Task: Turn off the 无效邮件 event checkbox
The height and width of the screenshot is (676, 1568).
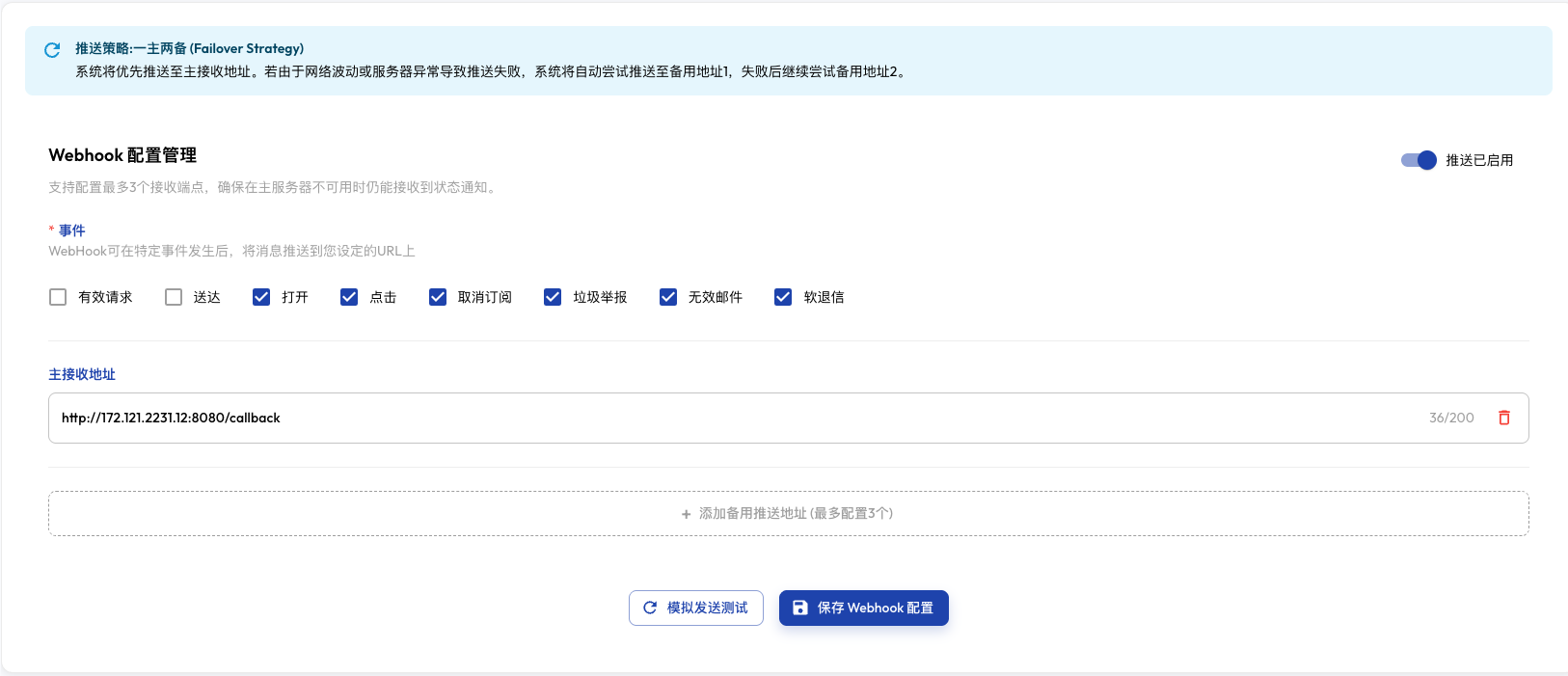Action: point(668,297)
